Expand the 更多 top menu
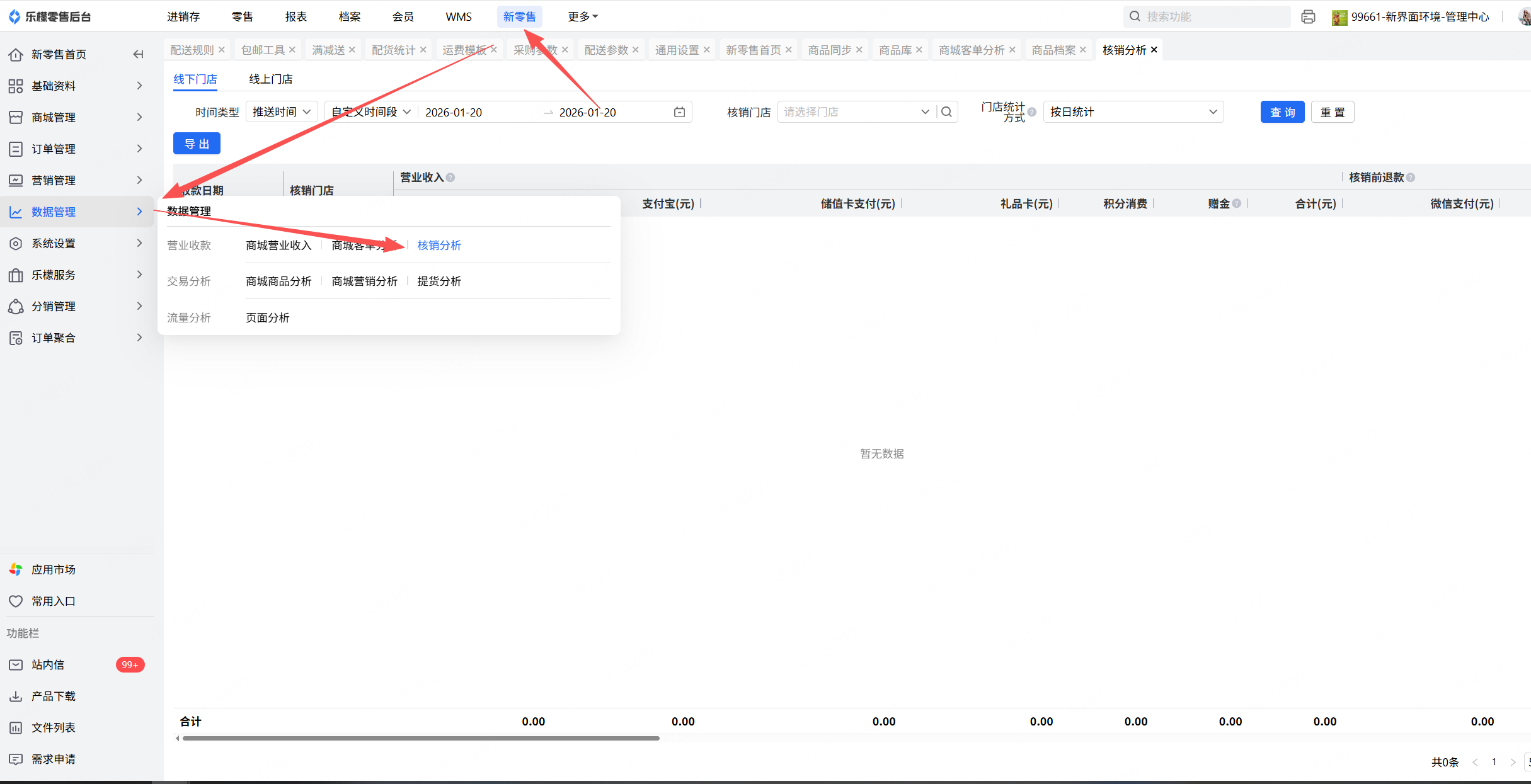The height and width of the screenshot is (784, 1531). 582,17
